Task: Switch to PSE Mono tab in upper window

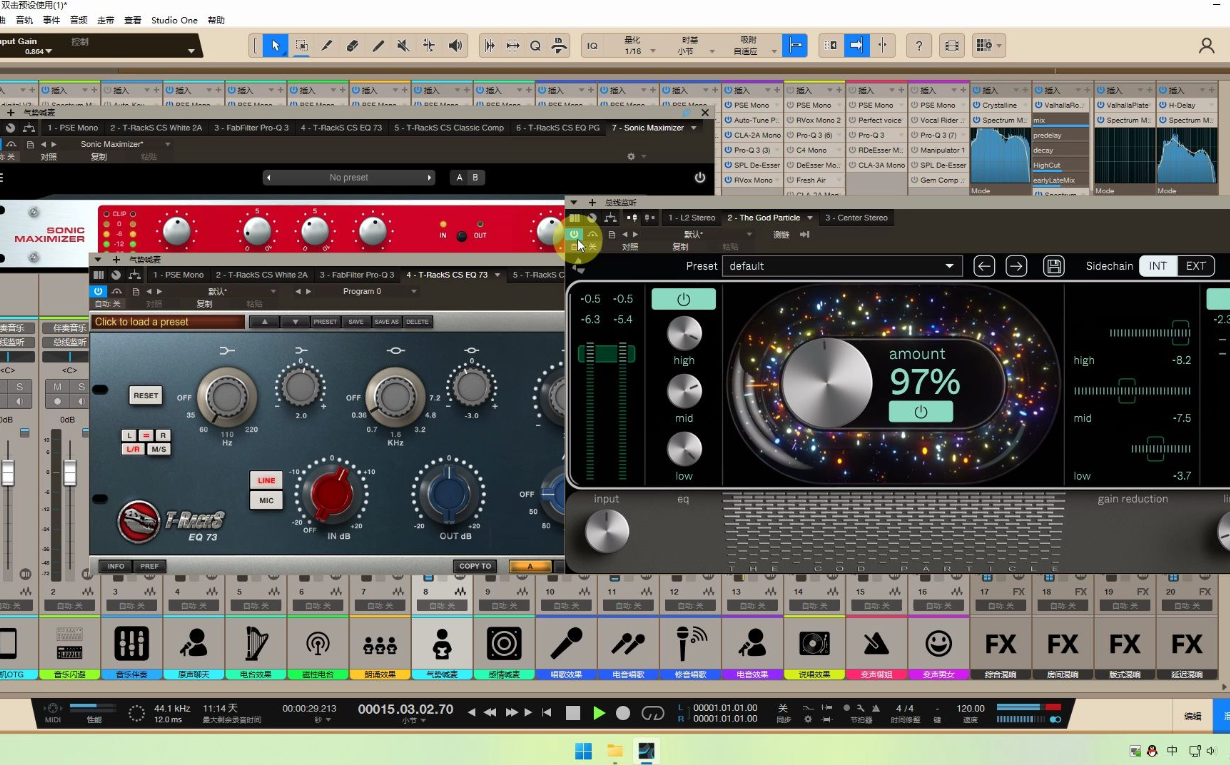Action: pyautogui.click(x=73, y=128)
